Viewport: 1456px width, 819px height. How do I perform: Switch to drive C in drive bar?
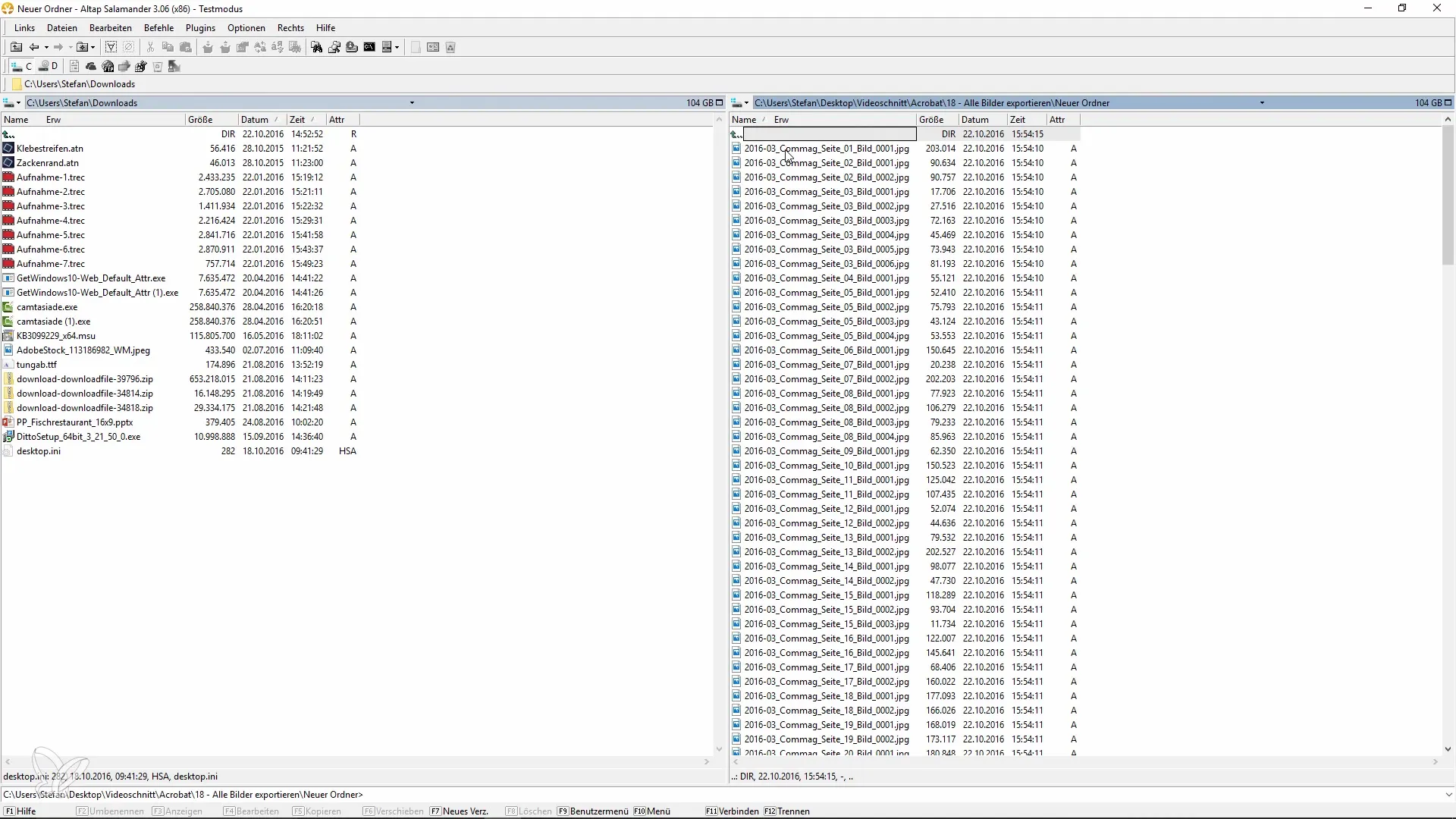point(21,67)
